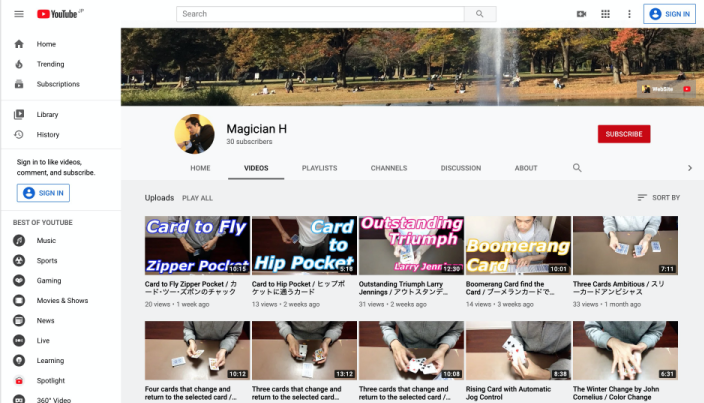Viewport: 704px width, 403px height.
Task: Click Card to Hip Pocket title
Action: tap(299, 288)
